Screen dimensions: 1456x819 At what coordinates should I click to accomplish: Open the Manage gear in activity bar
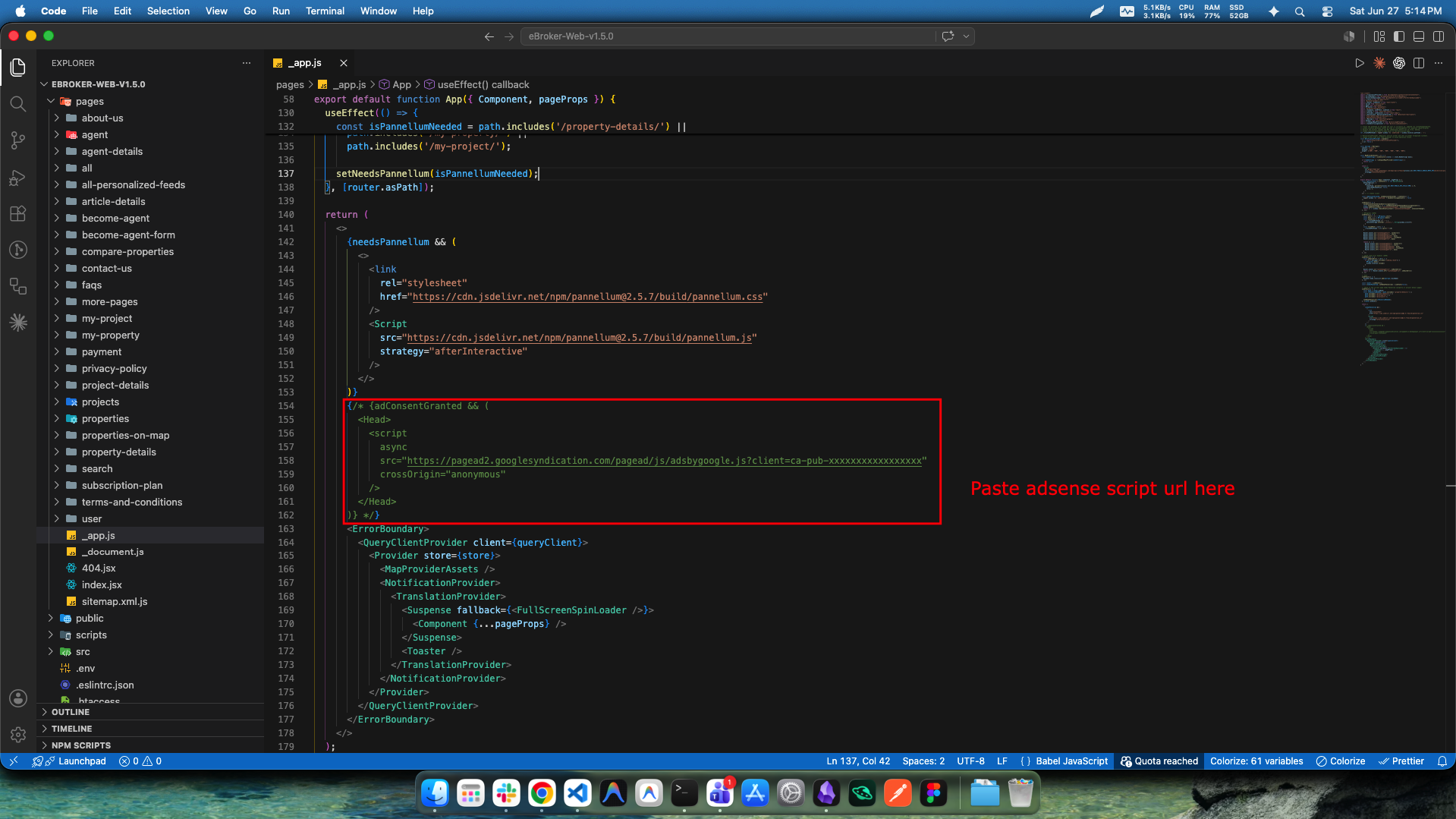tap(18, 735)
